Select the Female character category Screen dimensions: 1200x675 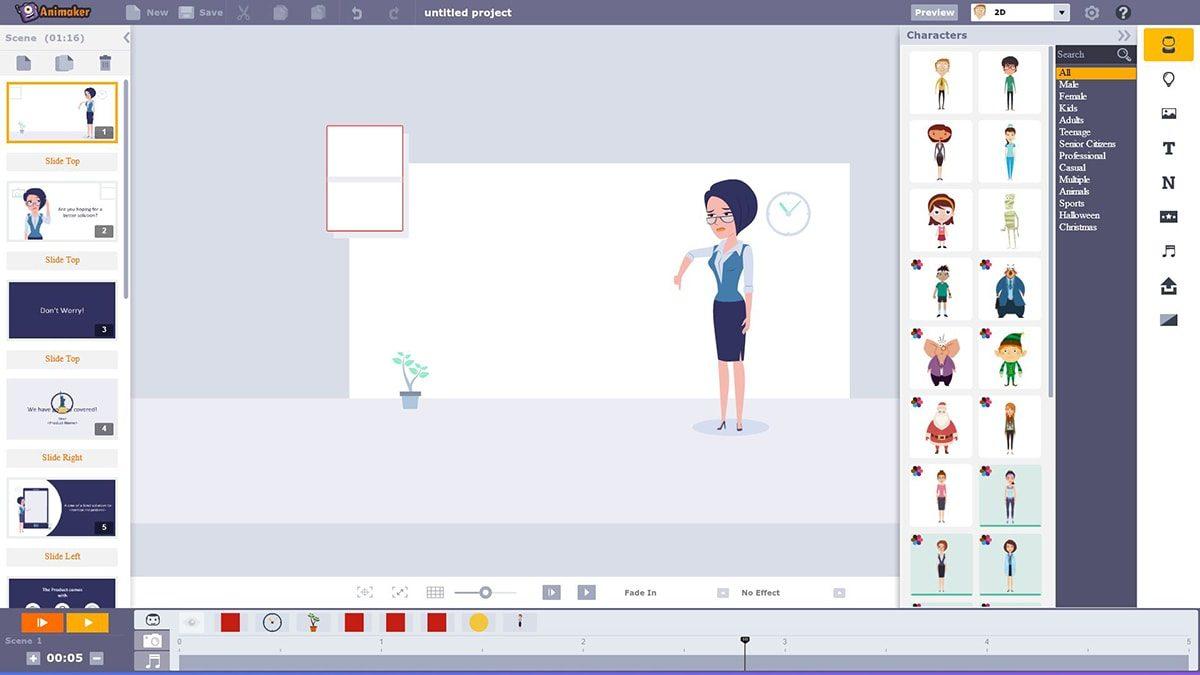[x=1070, y=95]
